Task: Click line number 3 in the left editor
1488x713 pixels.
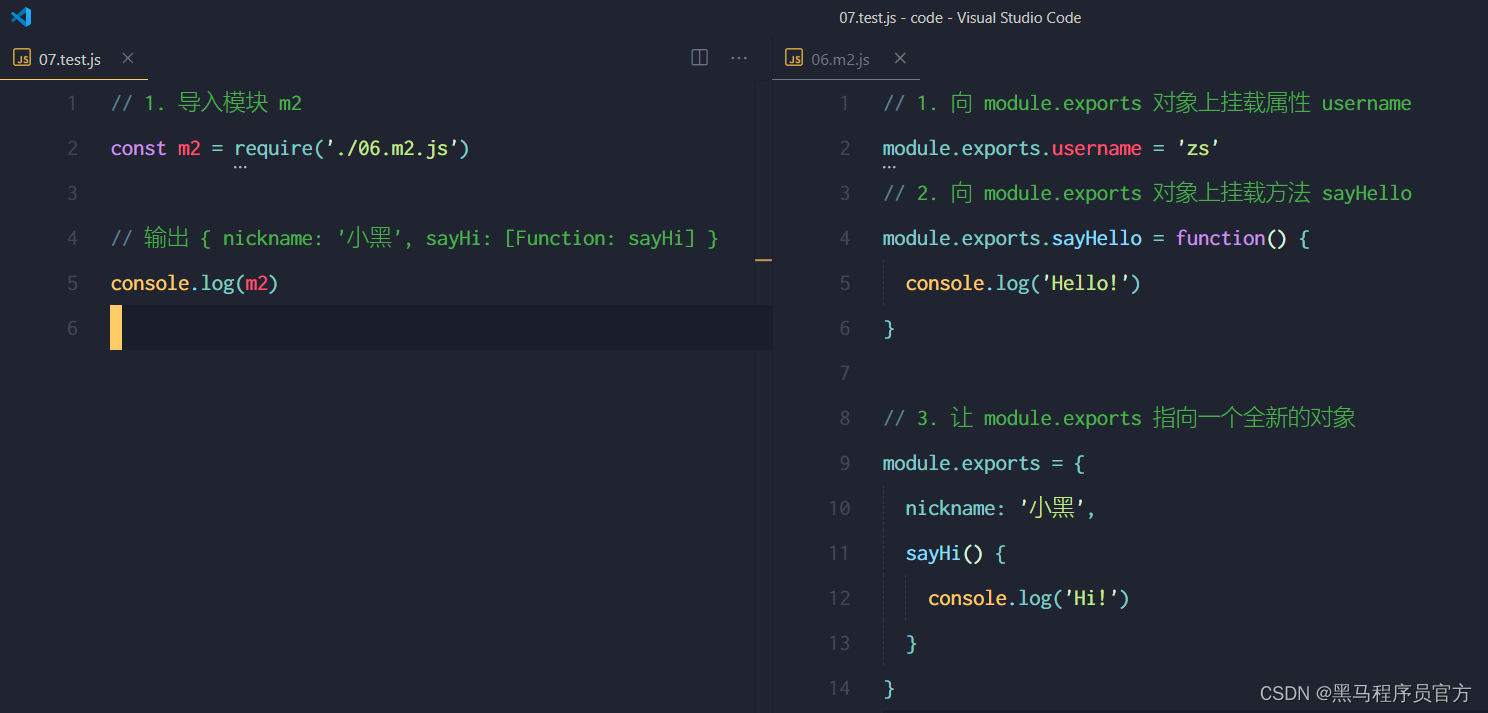Action: coord(72,193)
